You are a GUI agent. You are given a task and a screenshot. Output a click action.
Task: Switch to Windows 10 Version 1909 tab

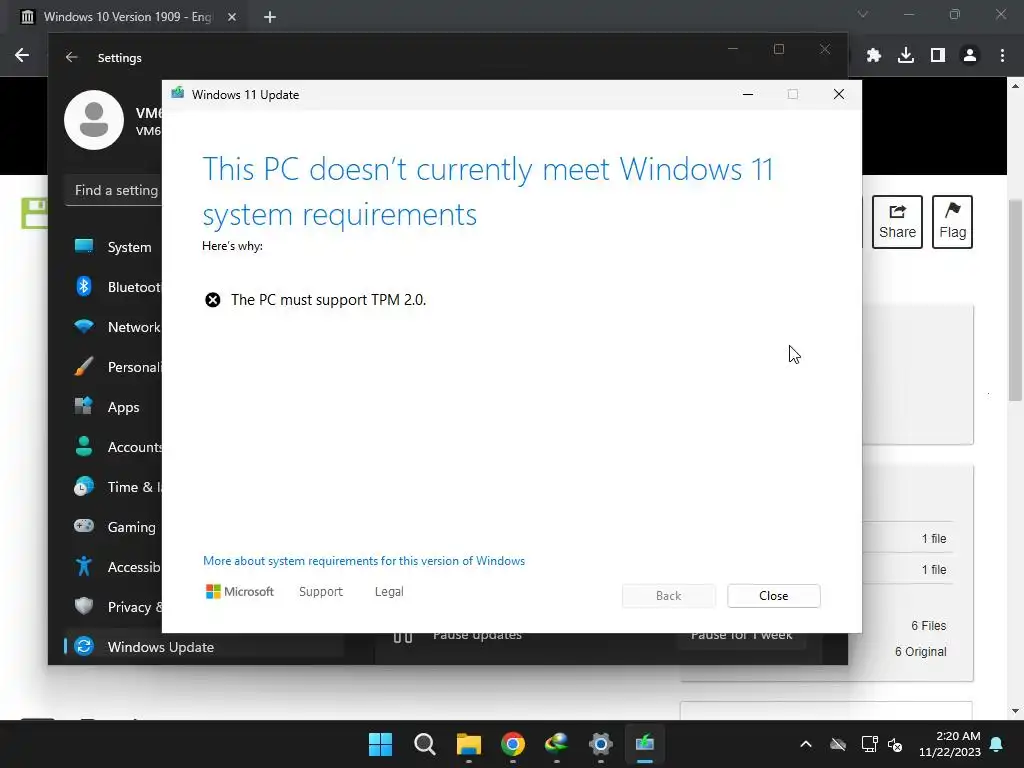(x=127, y=17)
